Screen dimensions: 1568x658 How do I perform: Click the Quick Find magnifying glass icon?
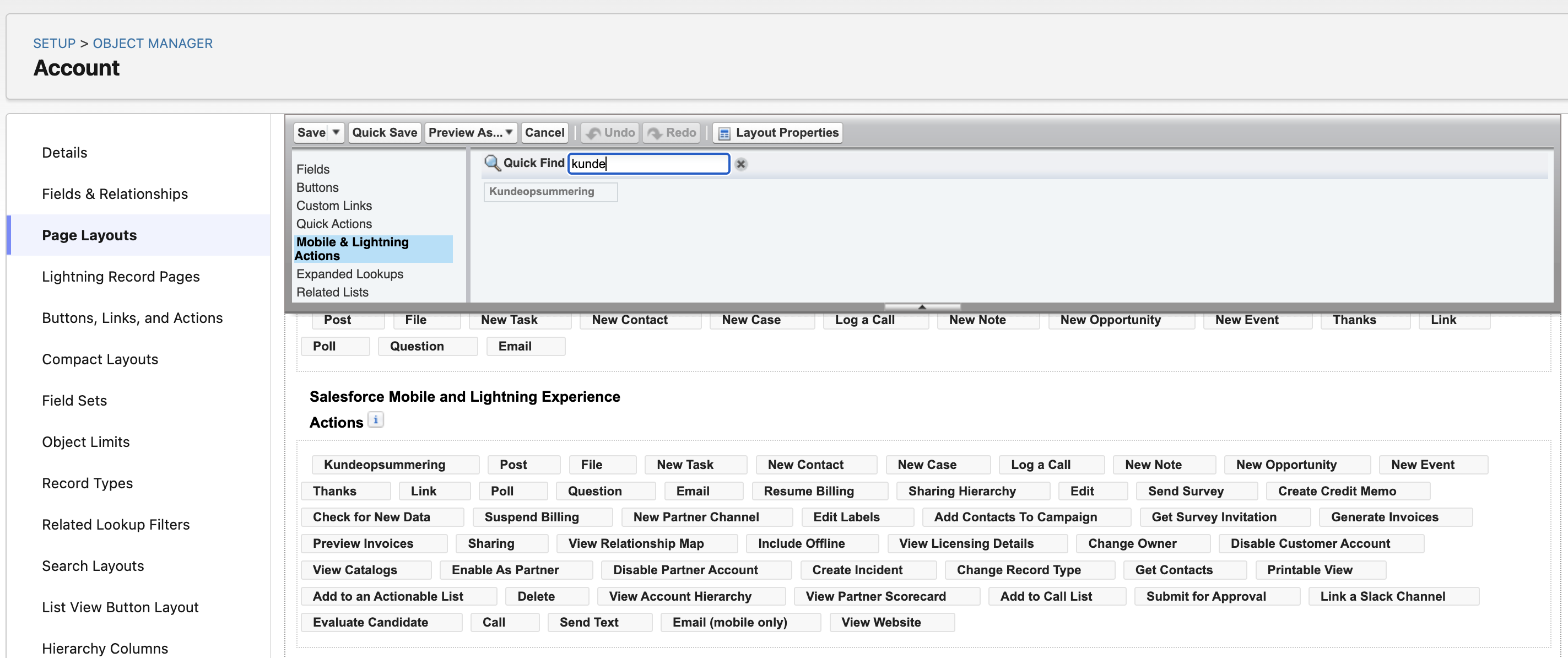[x=493, y=163]
